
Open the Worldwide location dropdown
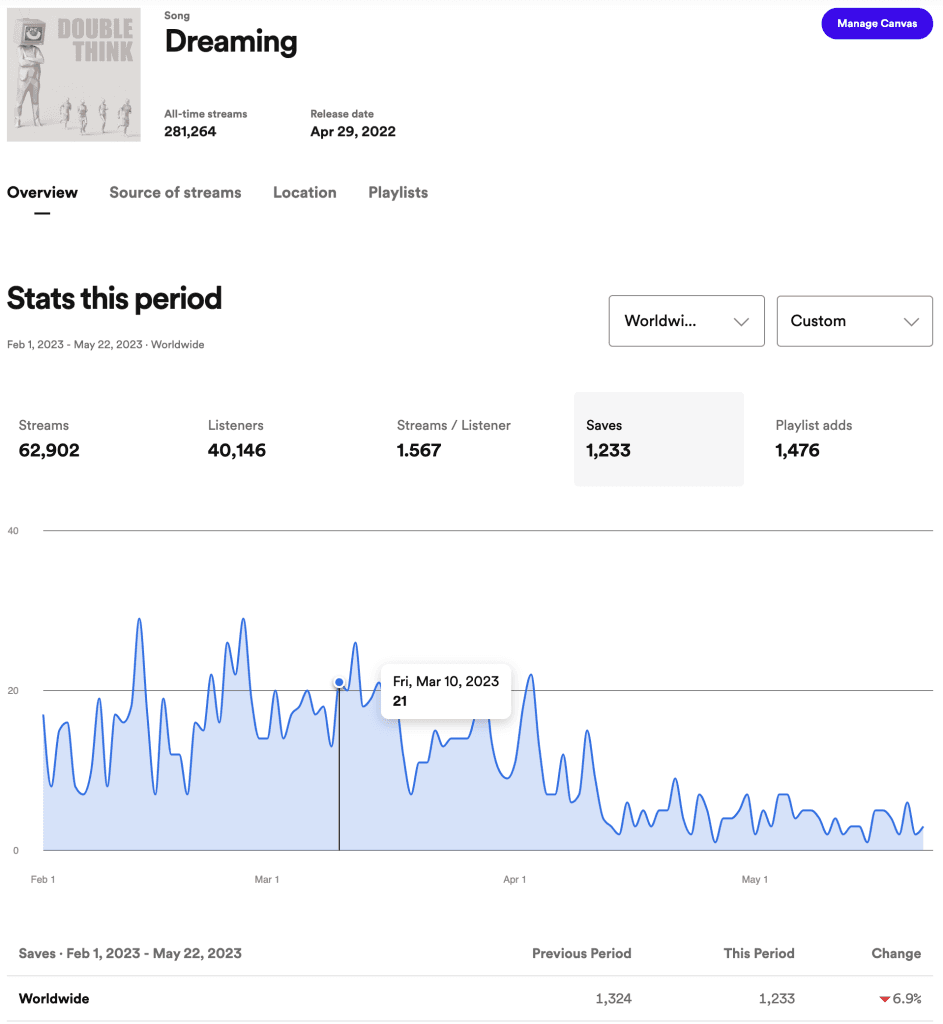[686, 321]
